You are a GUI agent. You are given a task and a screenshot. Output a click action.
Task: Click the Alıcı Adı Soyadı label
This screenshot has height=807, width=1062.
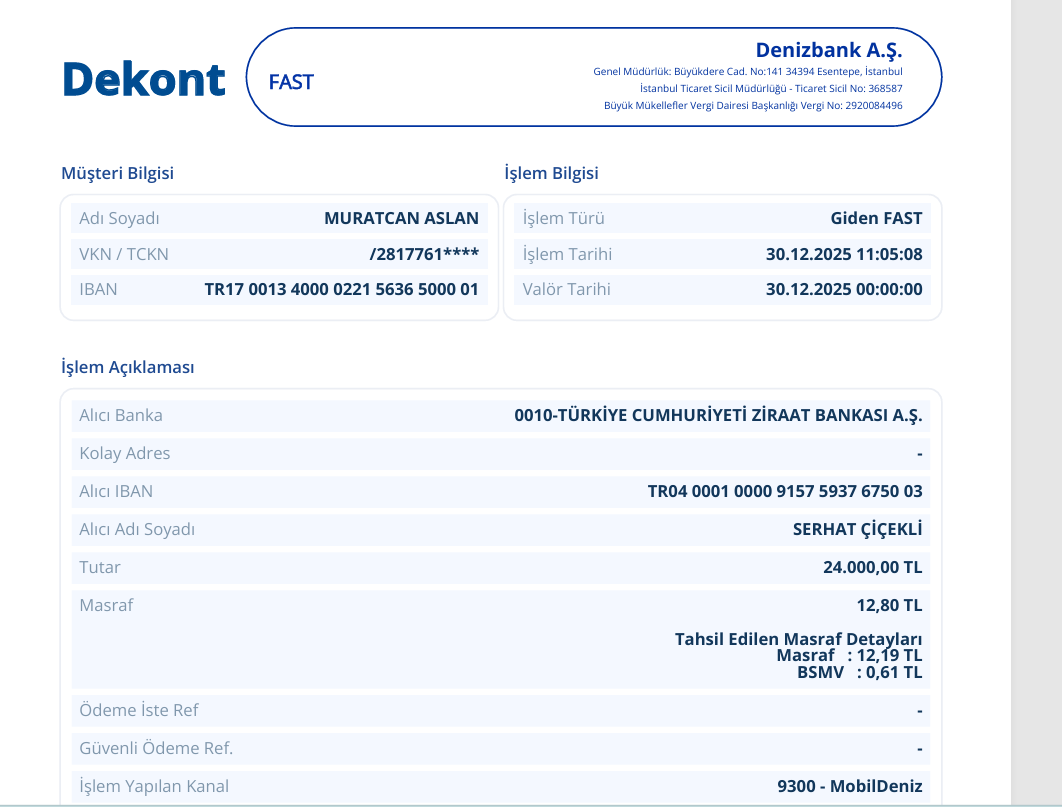coord(137,529)
